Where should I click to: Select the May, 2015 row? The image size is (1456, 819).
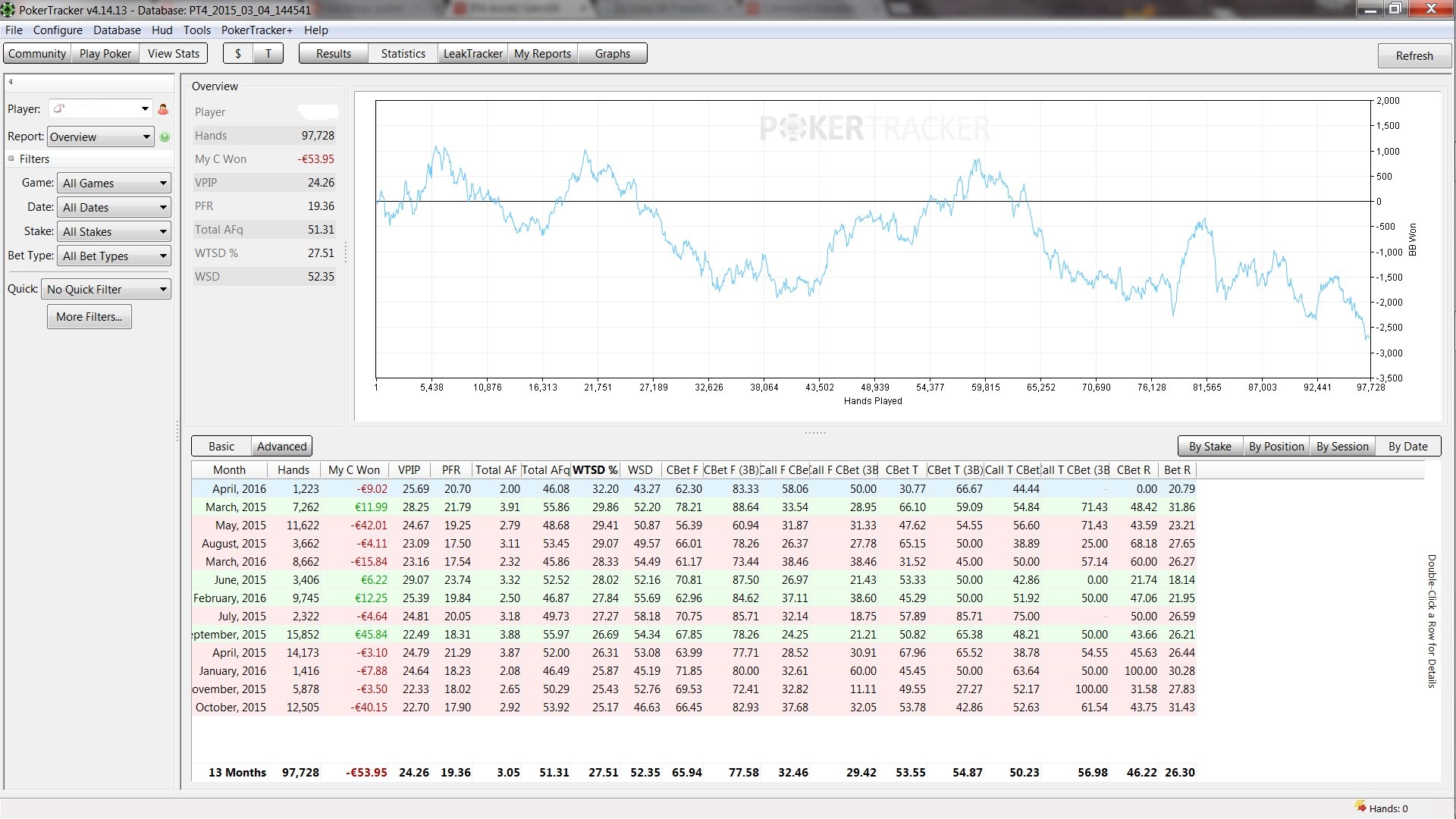694,526
